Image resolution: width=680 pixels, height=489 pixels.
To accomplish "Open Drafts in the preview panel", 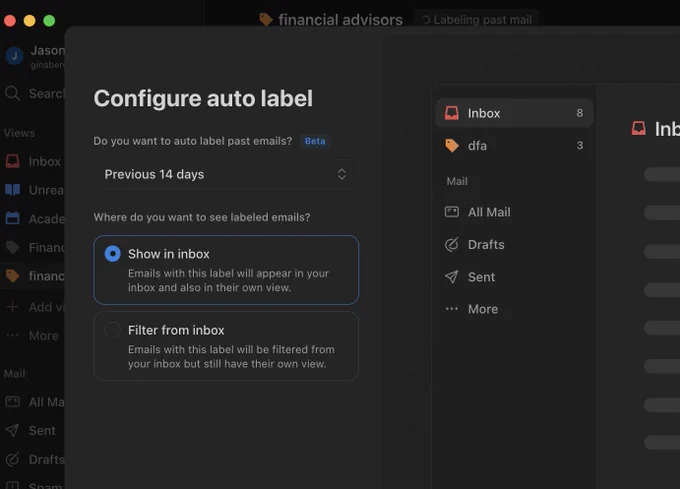I will [514, 244].
